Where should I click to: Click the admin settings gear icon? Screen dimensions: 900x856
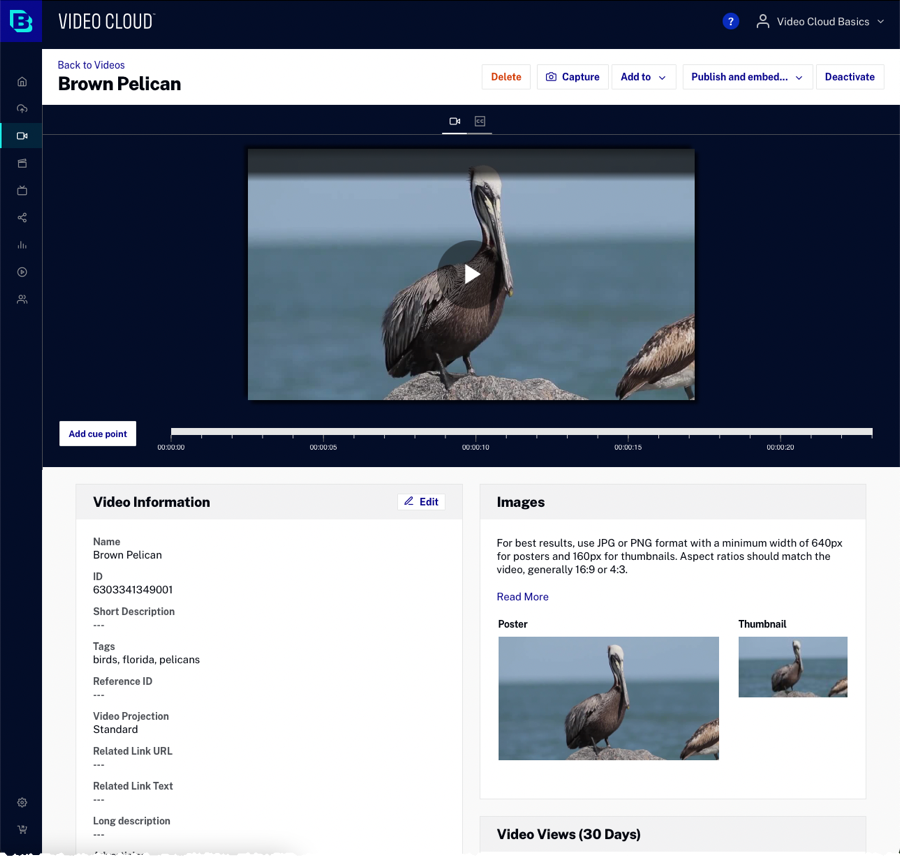coord(22,802)
